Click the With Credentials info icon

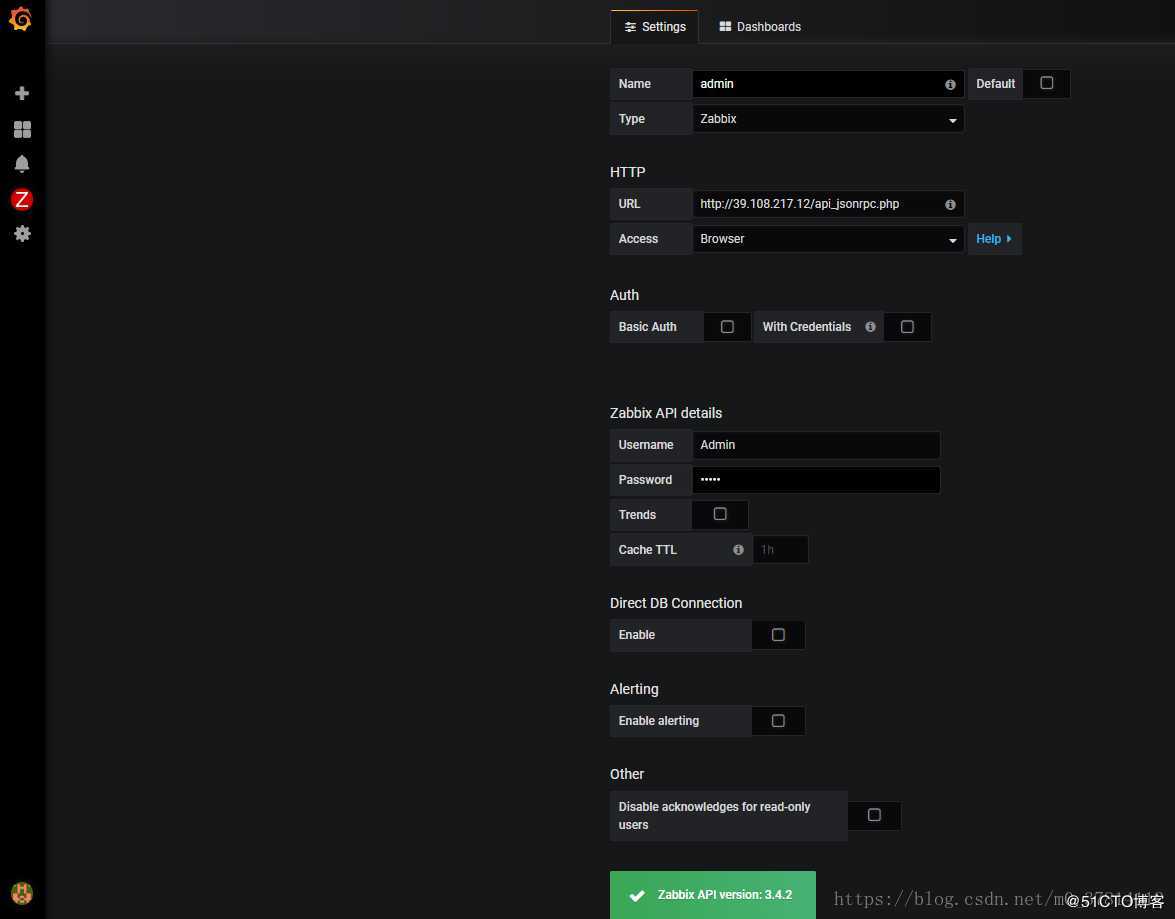[x=870, y=327]
